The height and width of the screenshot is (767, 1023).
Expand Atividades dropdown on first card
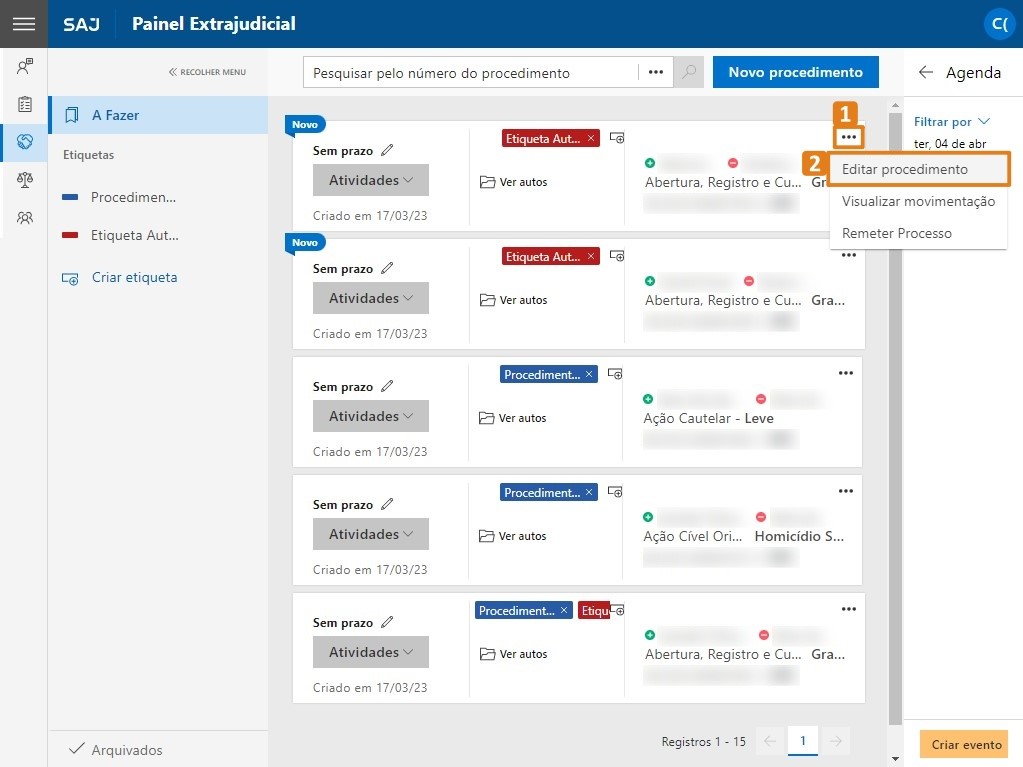click(x=371, y=180)
